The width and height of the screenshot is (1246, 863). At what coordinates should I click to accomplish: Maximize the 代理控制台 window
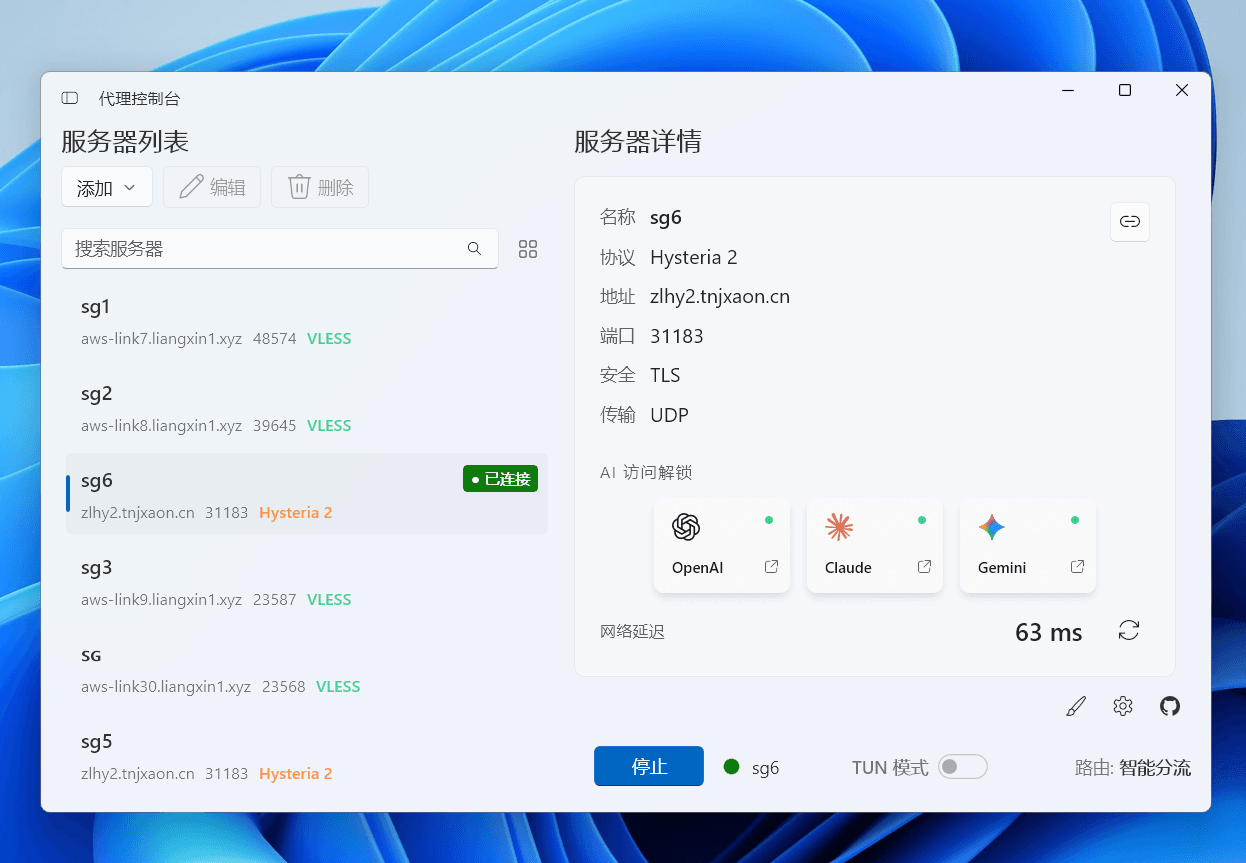point(1125,90)
